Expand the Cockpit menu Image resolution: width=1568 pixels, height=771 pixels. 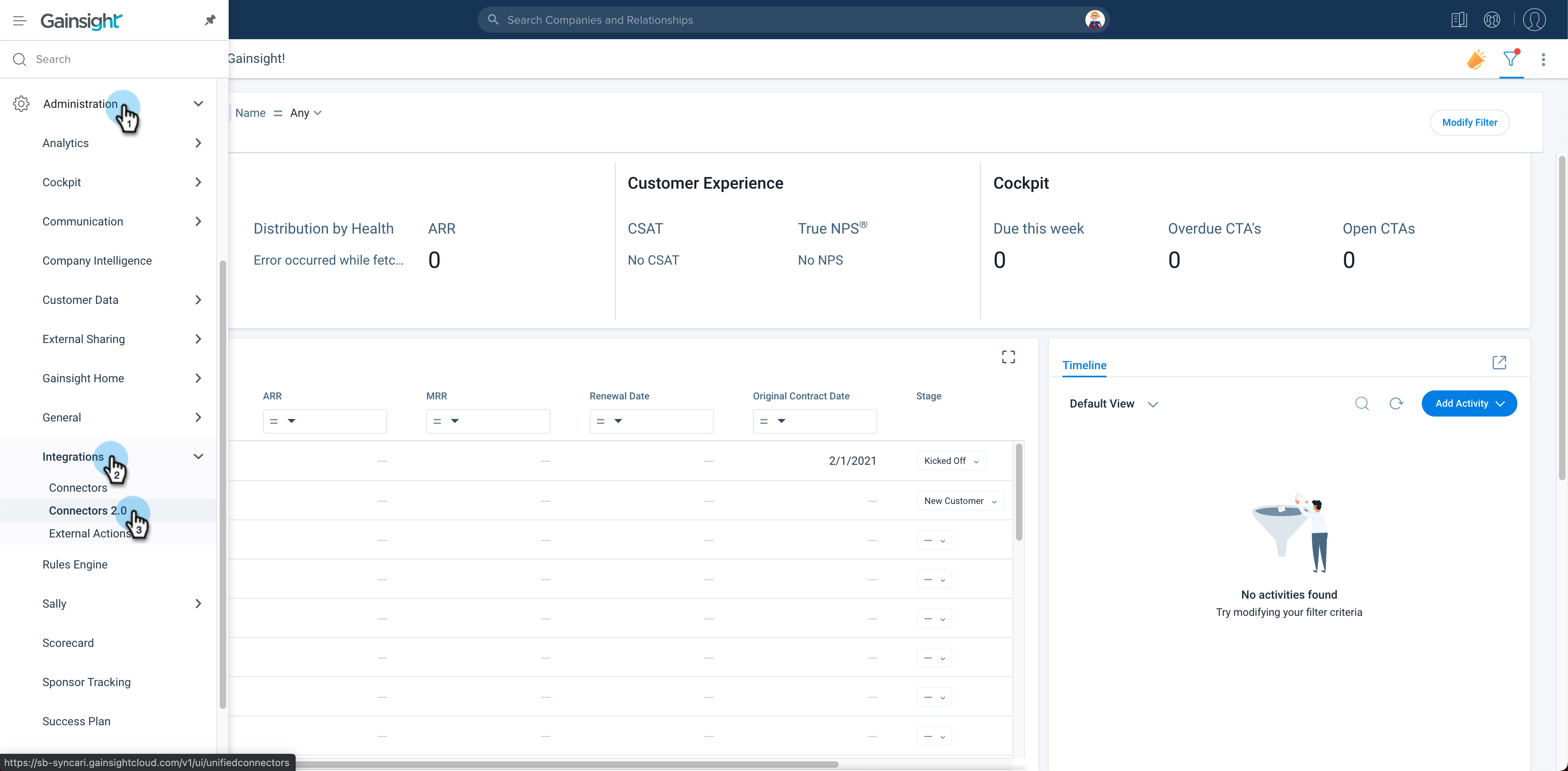pos(198,182)
